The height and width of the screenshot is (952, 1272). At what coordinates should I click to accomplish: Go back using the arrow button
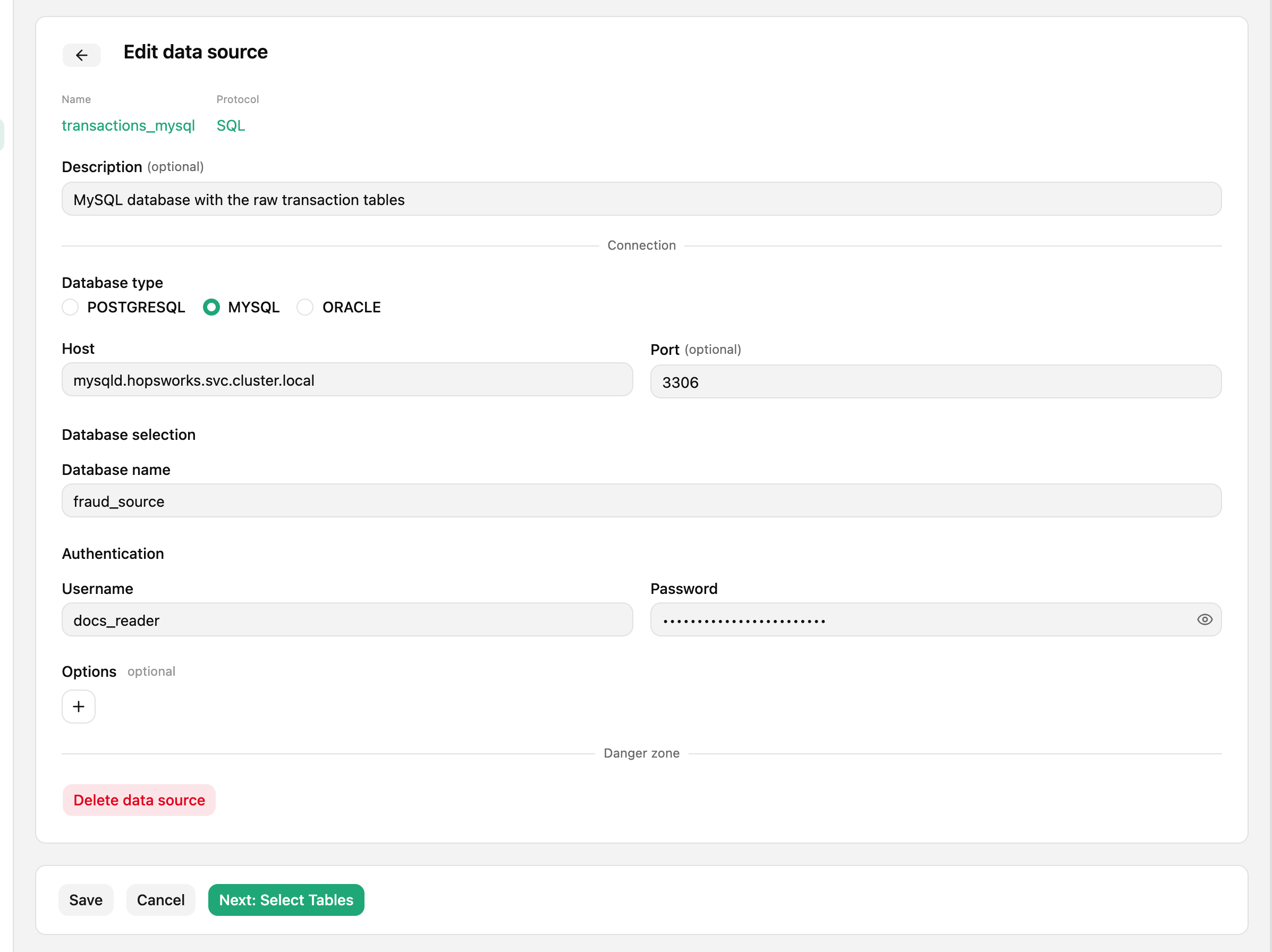[x=81, y=55]
